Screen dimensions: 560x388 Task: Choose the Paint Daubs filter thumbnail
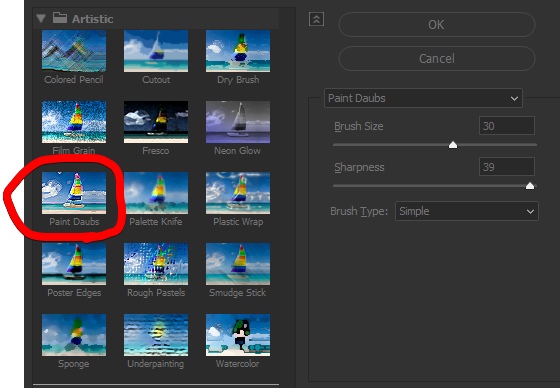(x=74, y=193)
